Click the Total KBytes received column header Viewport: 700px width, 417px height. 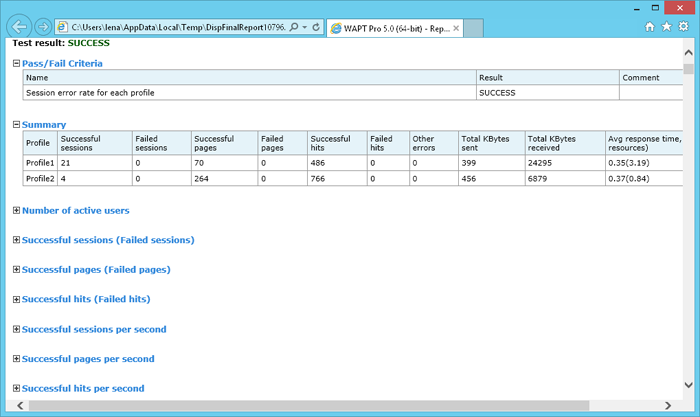(x=565, y=143)
